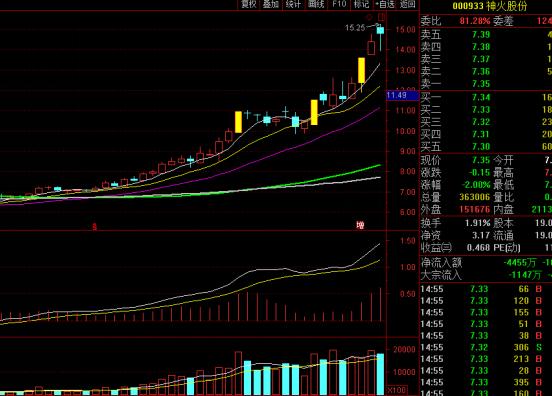Image resolution: width=552 pixels, height=396 pixels.
Task: Click the X100 volume unit label
Action: [396, 390]
